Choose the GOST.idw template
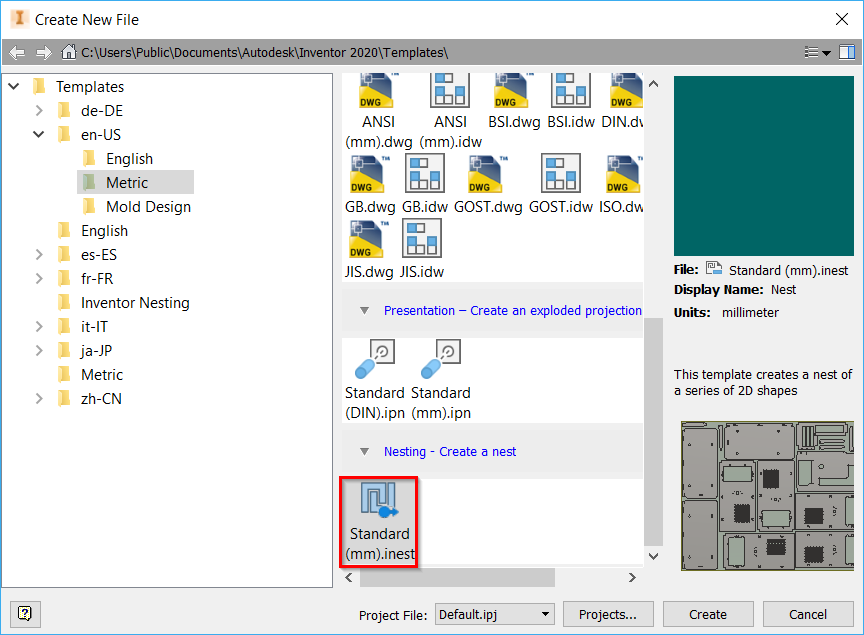Viewport: 864px width, 635px height. coord(560,174)
